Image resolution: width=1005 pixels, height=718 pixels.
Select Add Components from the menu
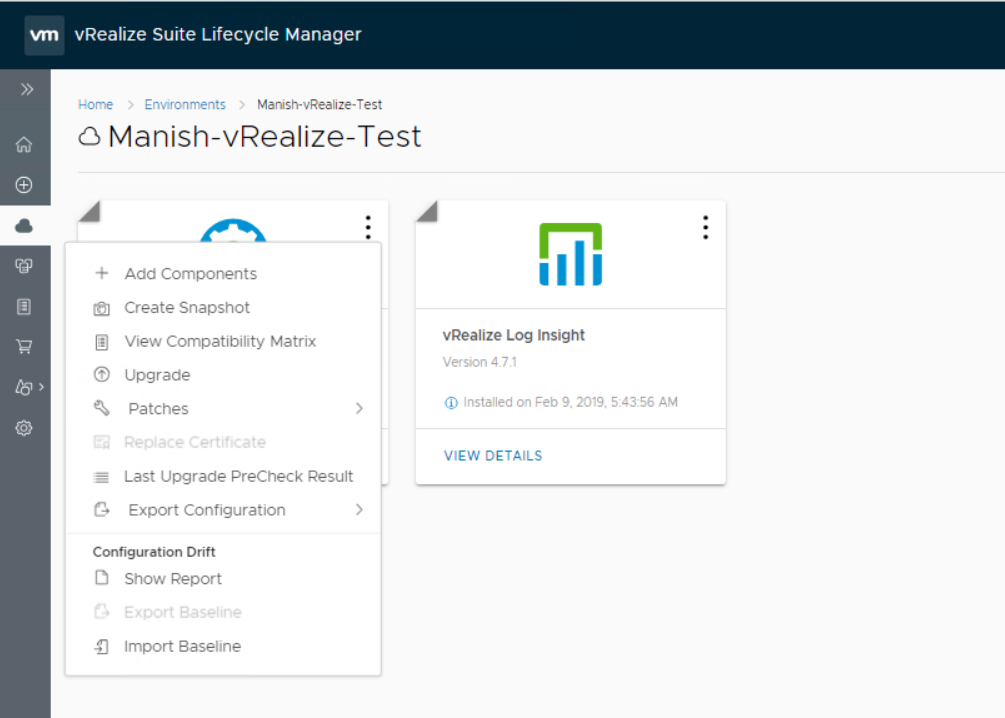(190, 274)
